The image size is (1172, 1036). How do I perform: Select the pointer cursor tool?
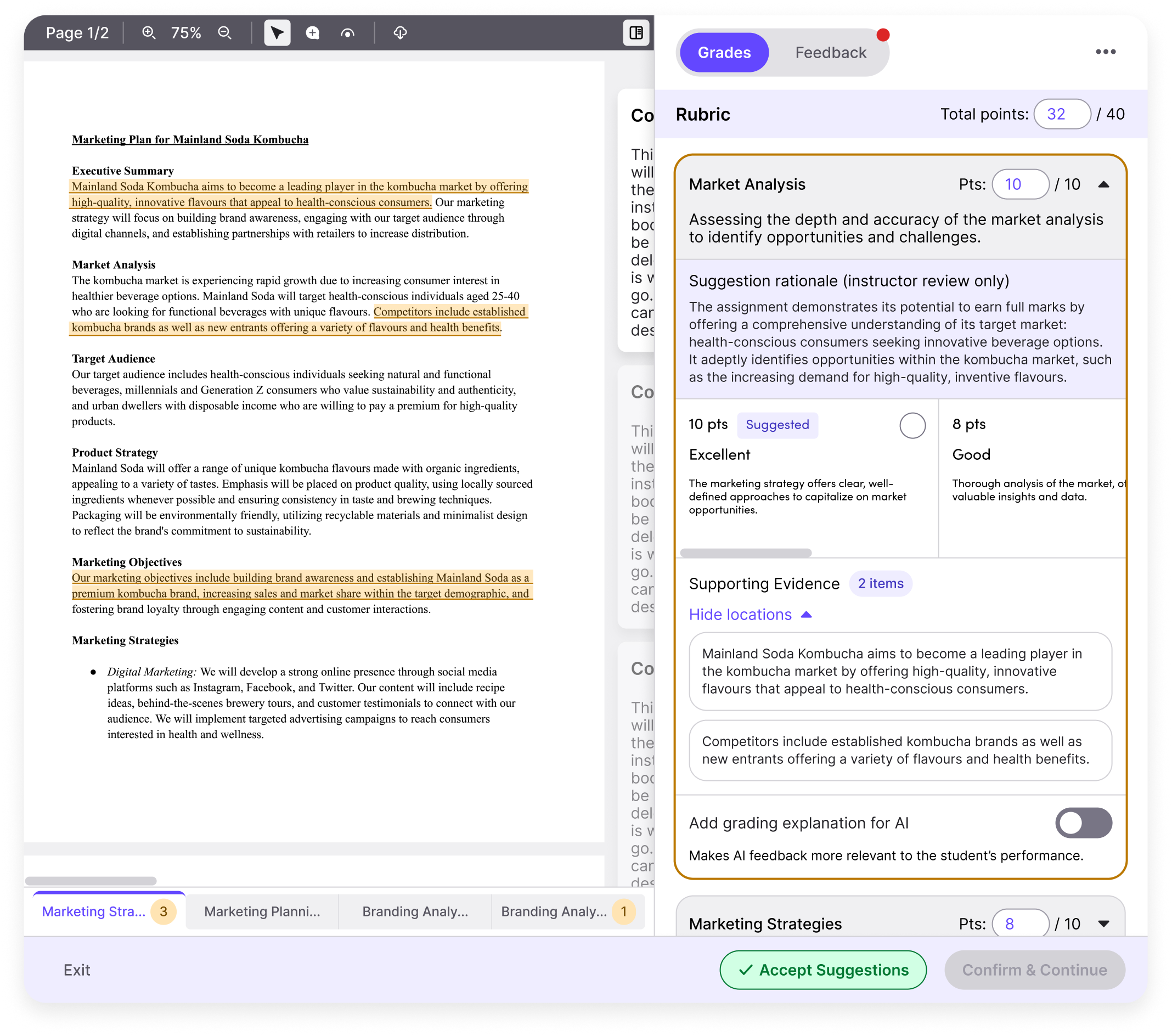[277, 33]
